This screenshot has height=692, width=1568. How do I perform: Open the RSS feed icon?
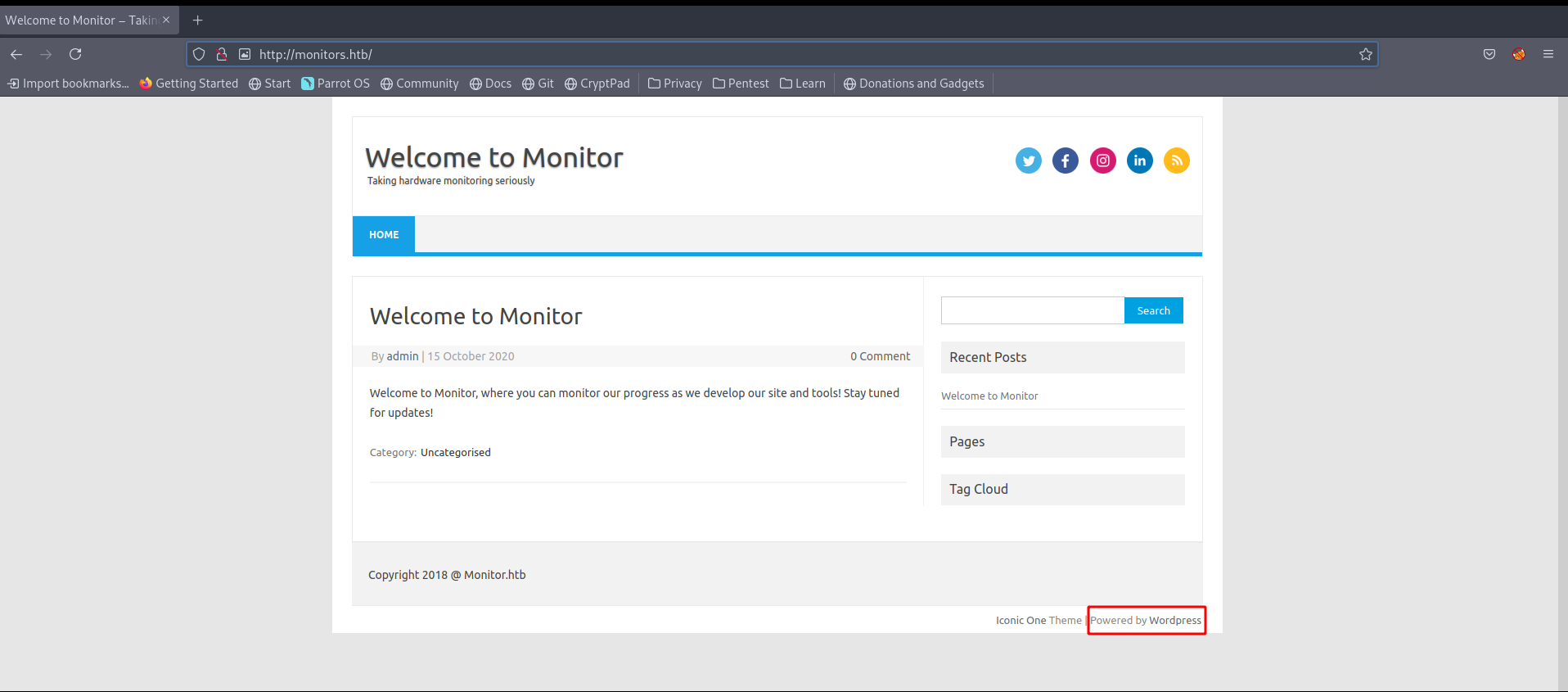[x=1176, y=161]
